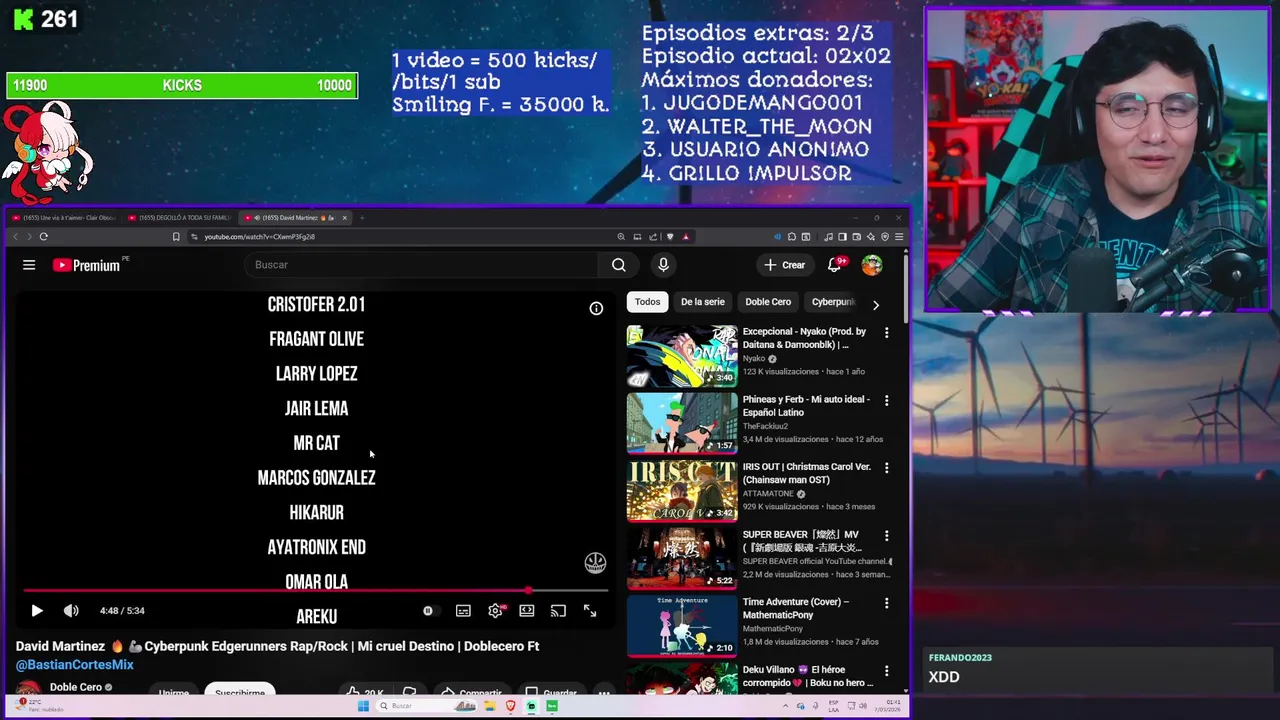Select the Doble Cero chip
1280x720 pixels.
[768, 302]
